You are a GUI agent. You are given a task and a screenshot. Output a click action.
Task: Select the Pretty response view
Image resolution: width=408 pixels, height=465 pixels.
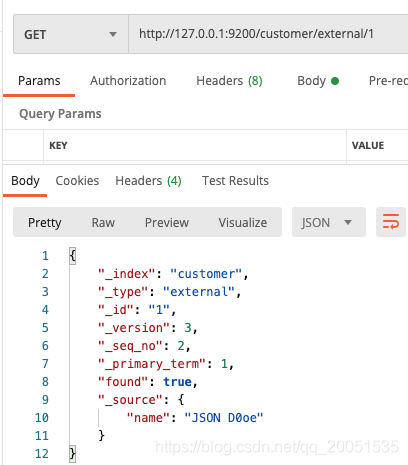45,222
